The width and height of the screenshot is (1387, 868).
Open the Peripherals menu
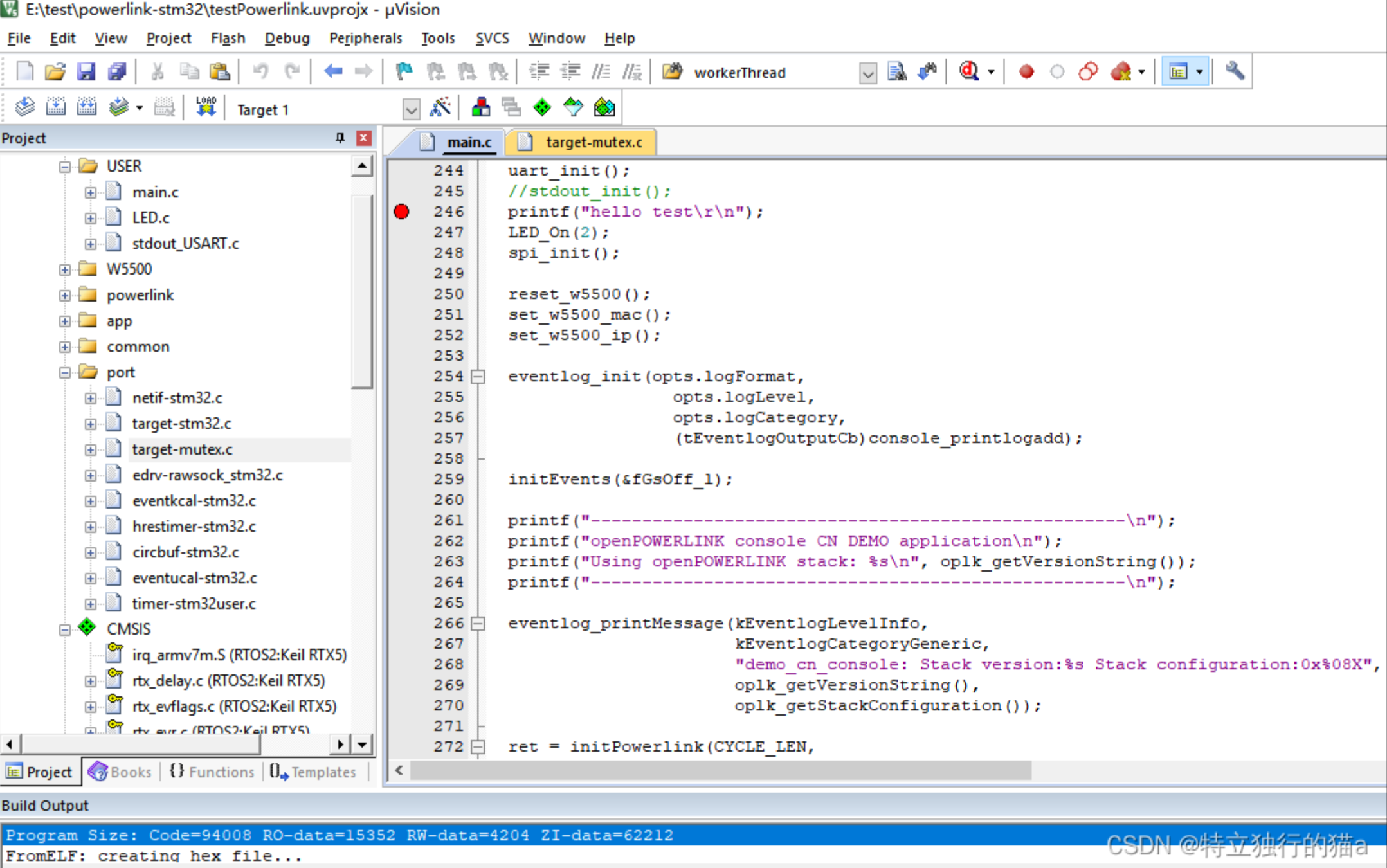click(365, 39)
